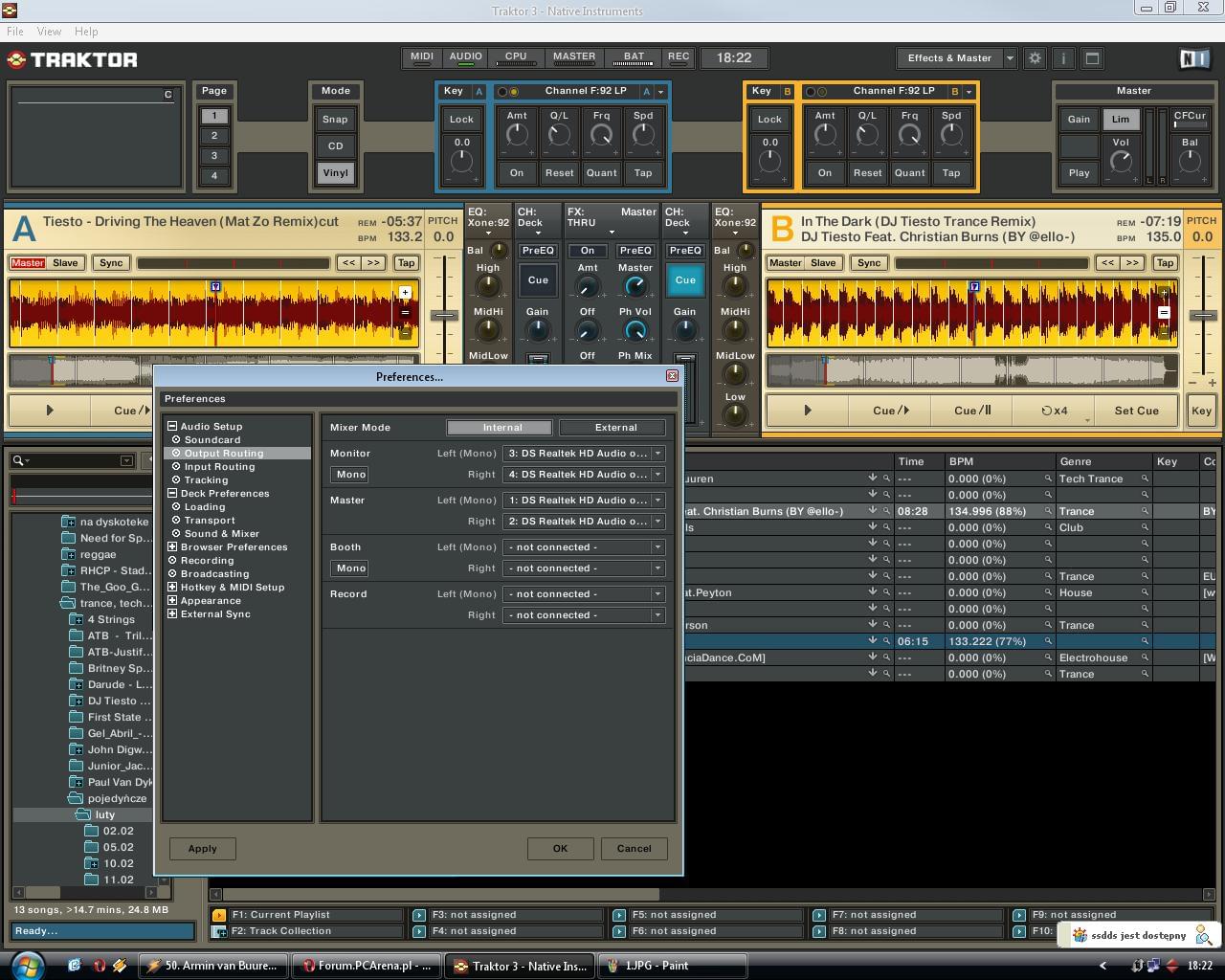Open the Help menu

(86, 32)
